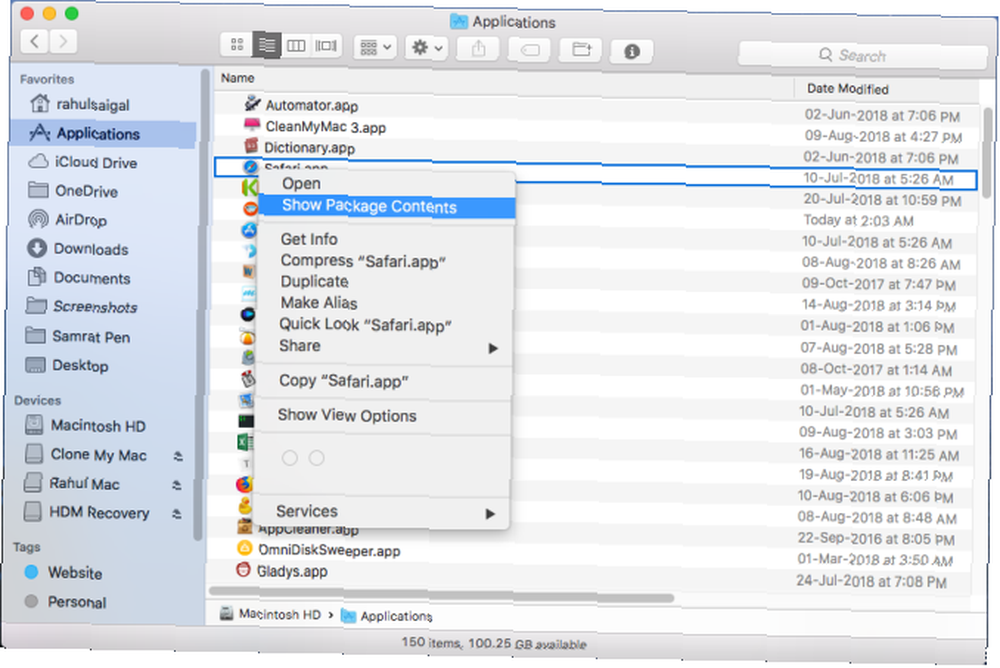Screen dimensions: 1000x668
Task: Switch to list view in toolbar
Action: pyautogui.click(x=267, y=45)
